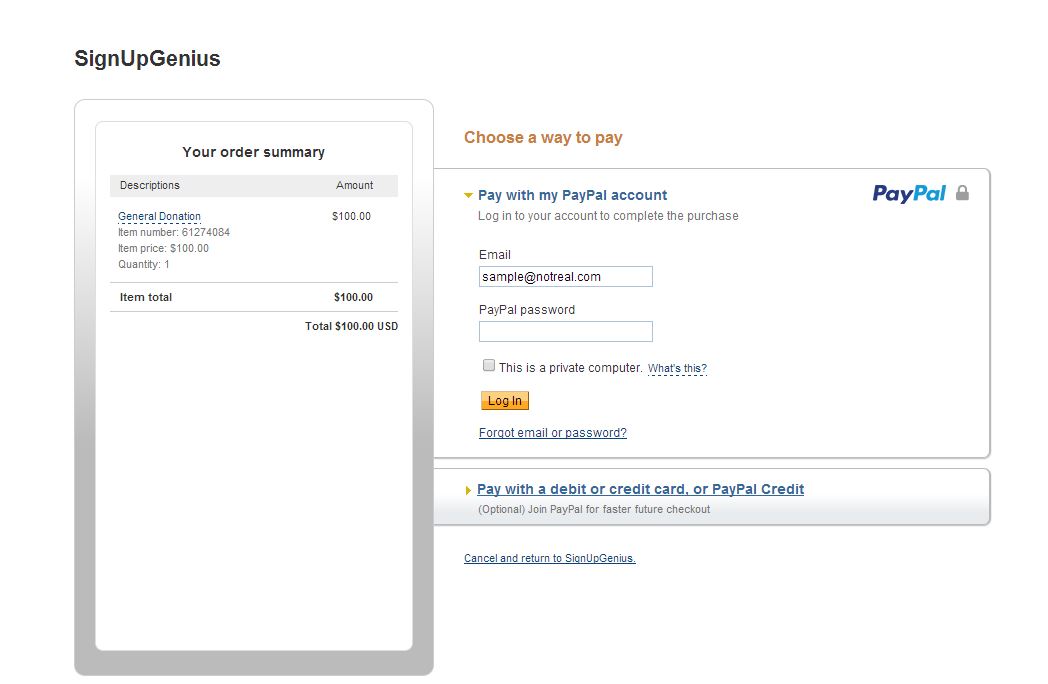Collapse the Pay with my PayPal account arrow
This screenshot has width=1048, height=684.
468,195
